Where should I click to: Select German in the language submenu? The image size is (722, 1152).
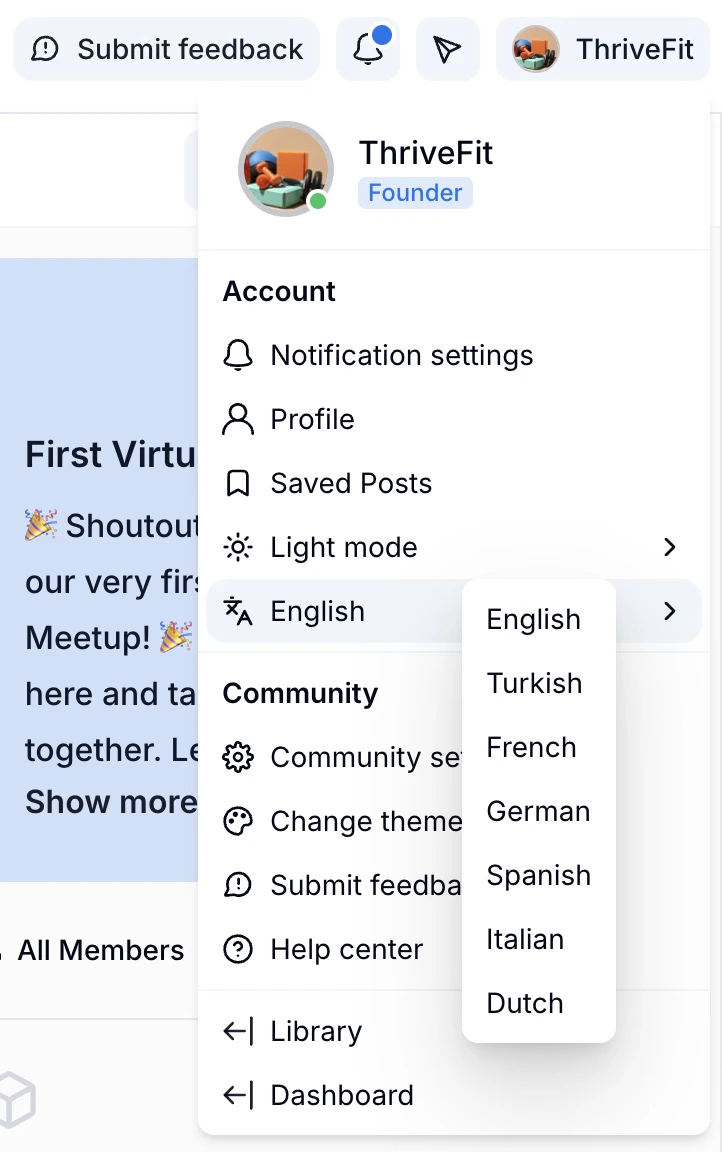pyautogui.click(x=538, y=811)
